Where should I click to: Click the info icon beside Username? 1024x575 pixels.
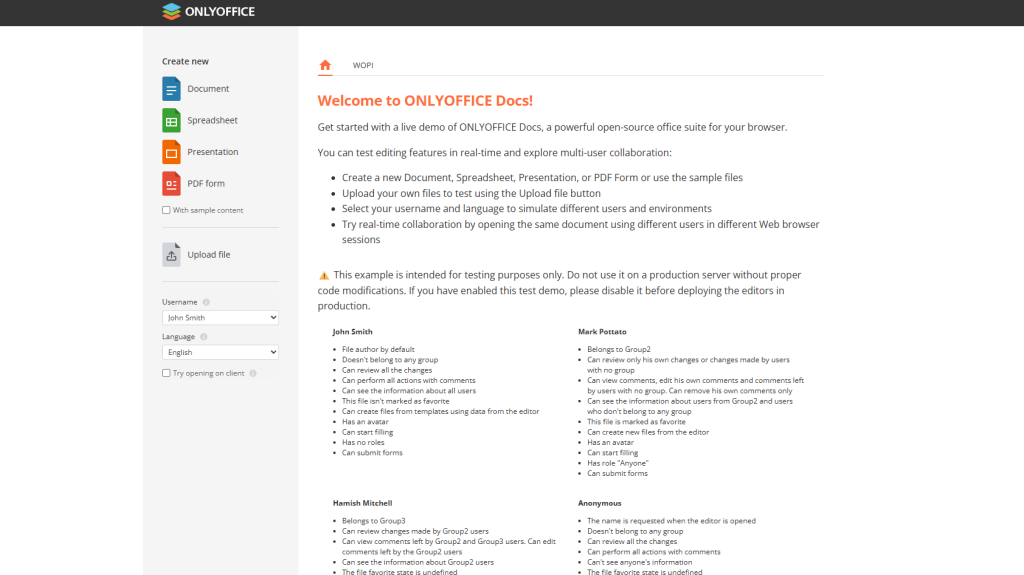tap(206, 302)
